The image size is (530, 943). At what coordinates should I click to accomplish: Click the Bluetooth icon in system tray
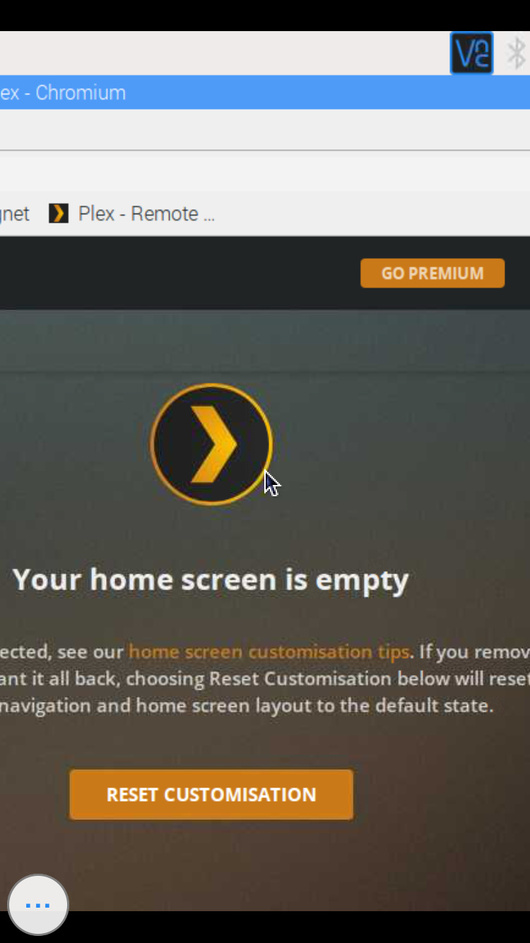(517, 54)
